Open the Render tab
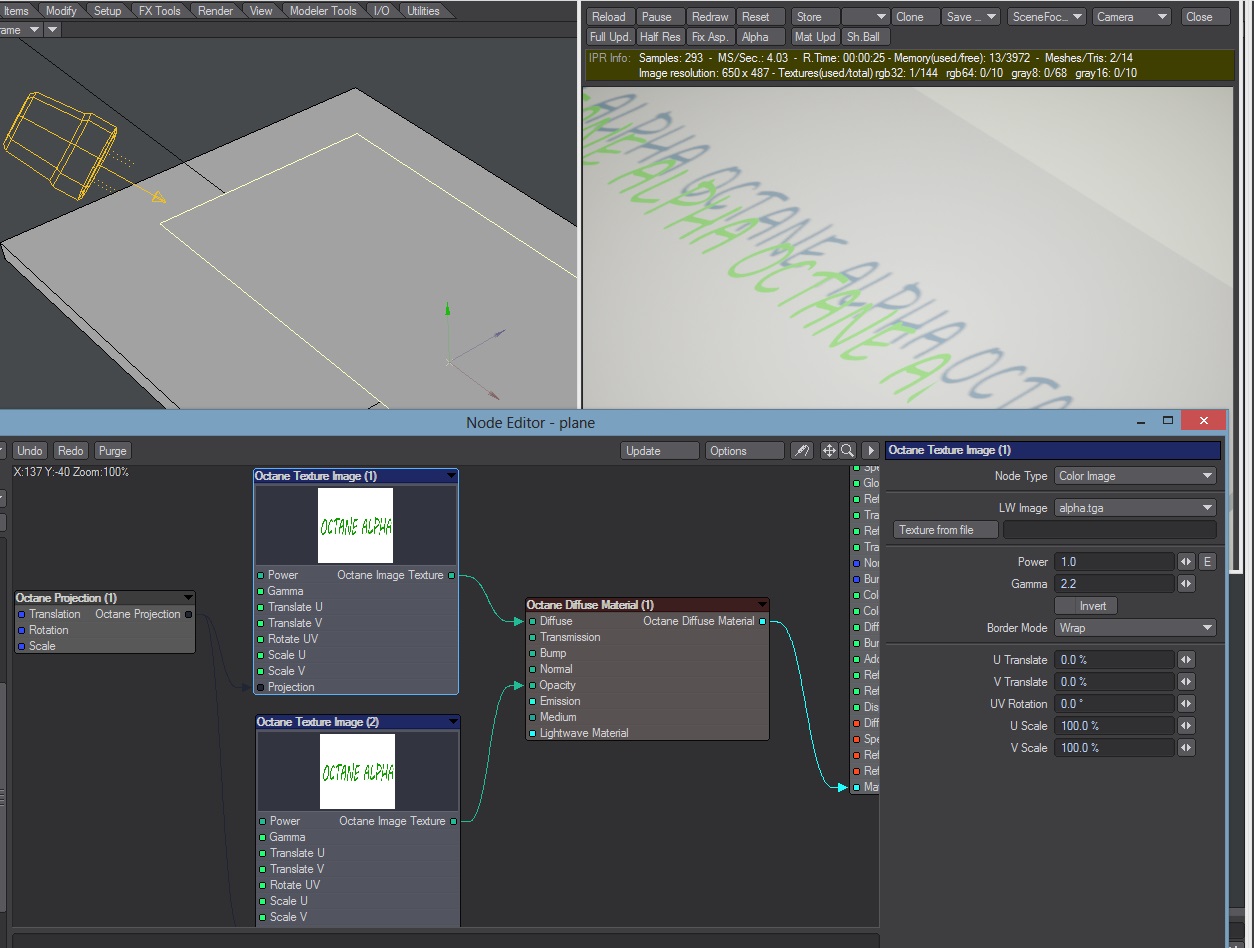1254x948 pixels. coord(216,11)
